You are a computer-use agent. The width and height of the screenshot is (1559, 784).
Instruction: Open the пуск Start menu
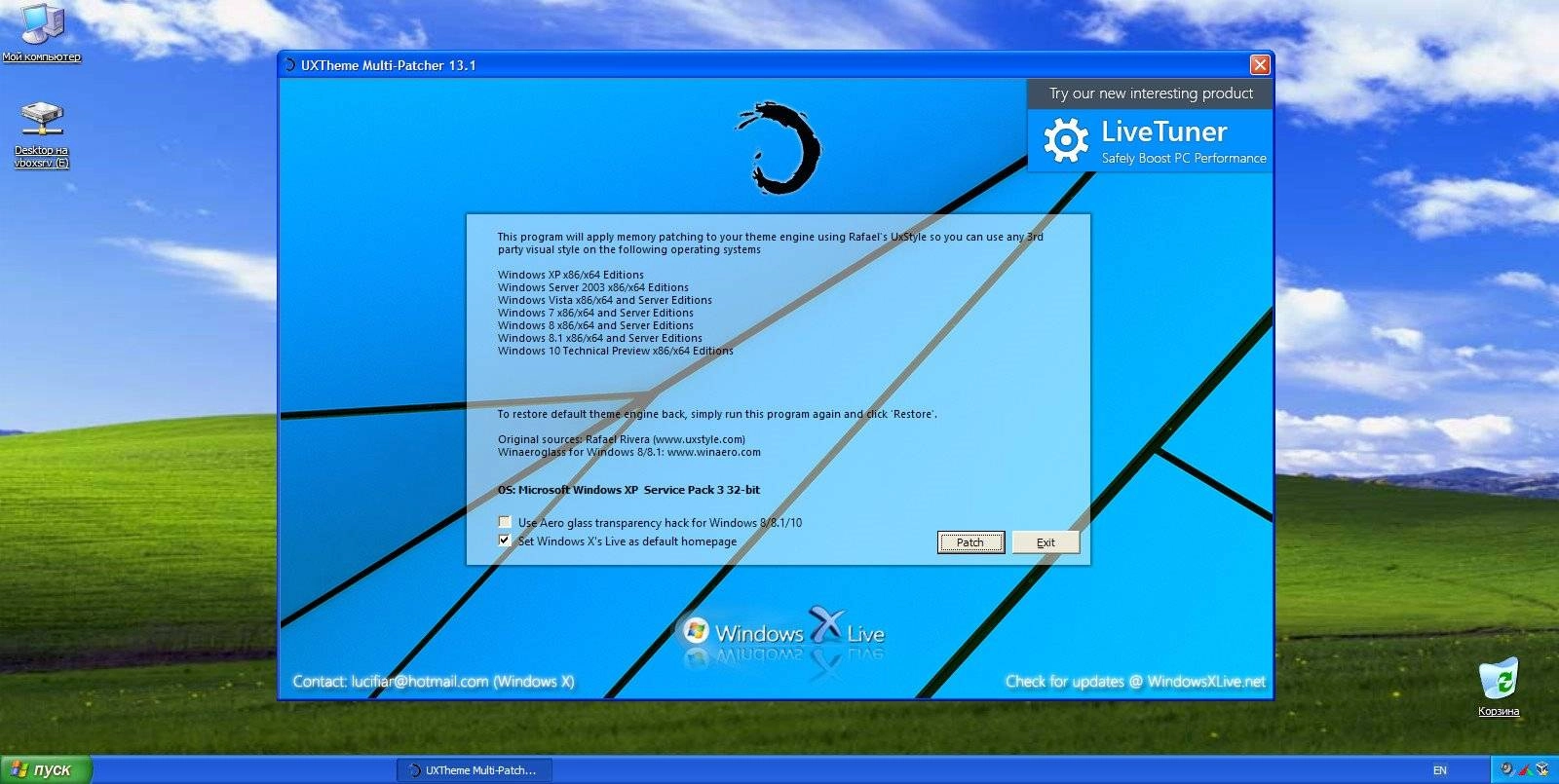[46, 769]
